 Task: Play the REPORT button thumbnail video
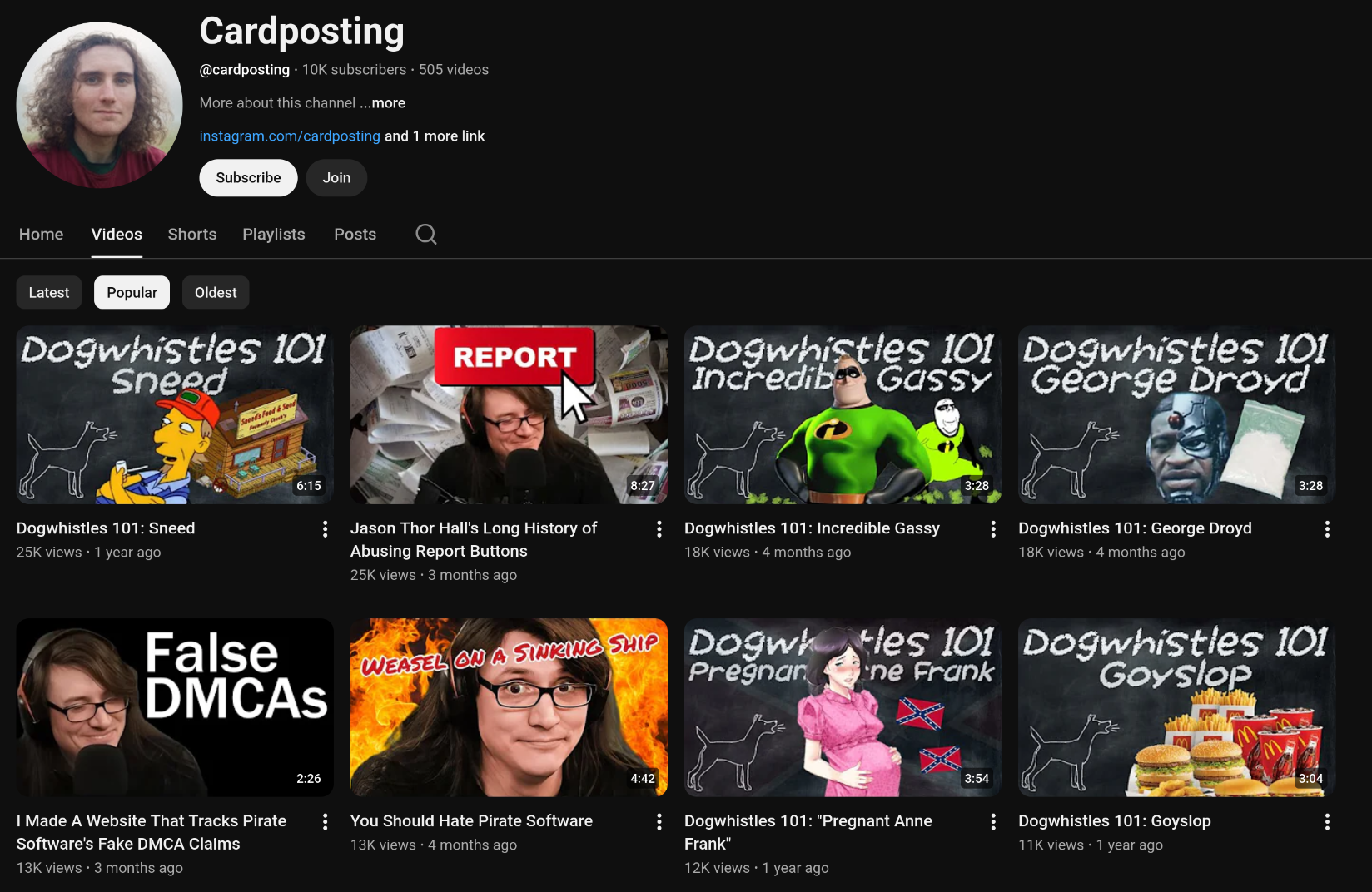pos(509,415)
